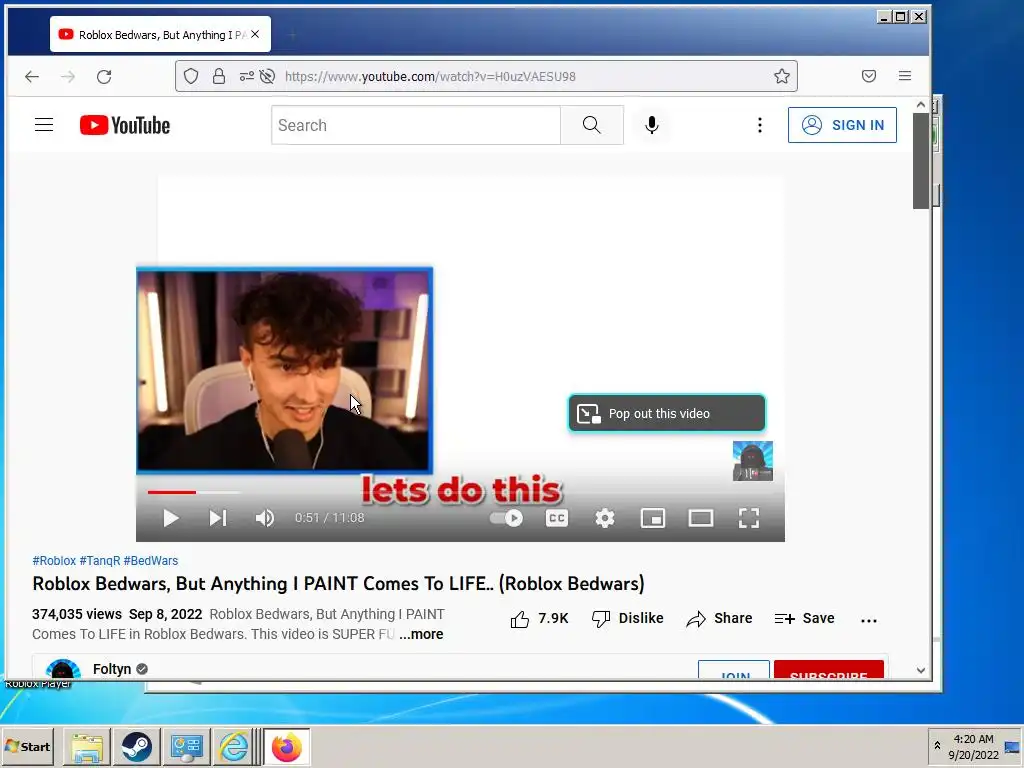Open the video settings gear

(x=605, y=518)
